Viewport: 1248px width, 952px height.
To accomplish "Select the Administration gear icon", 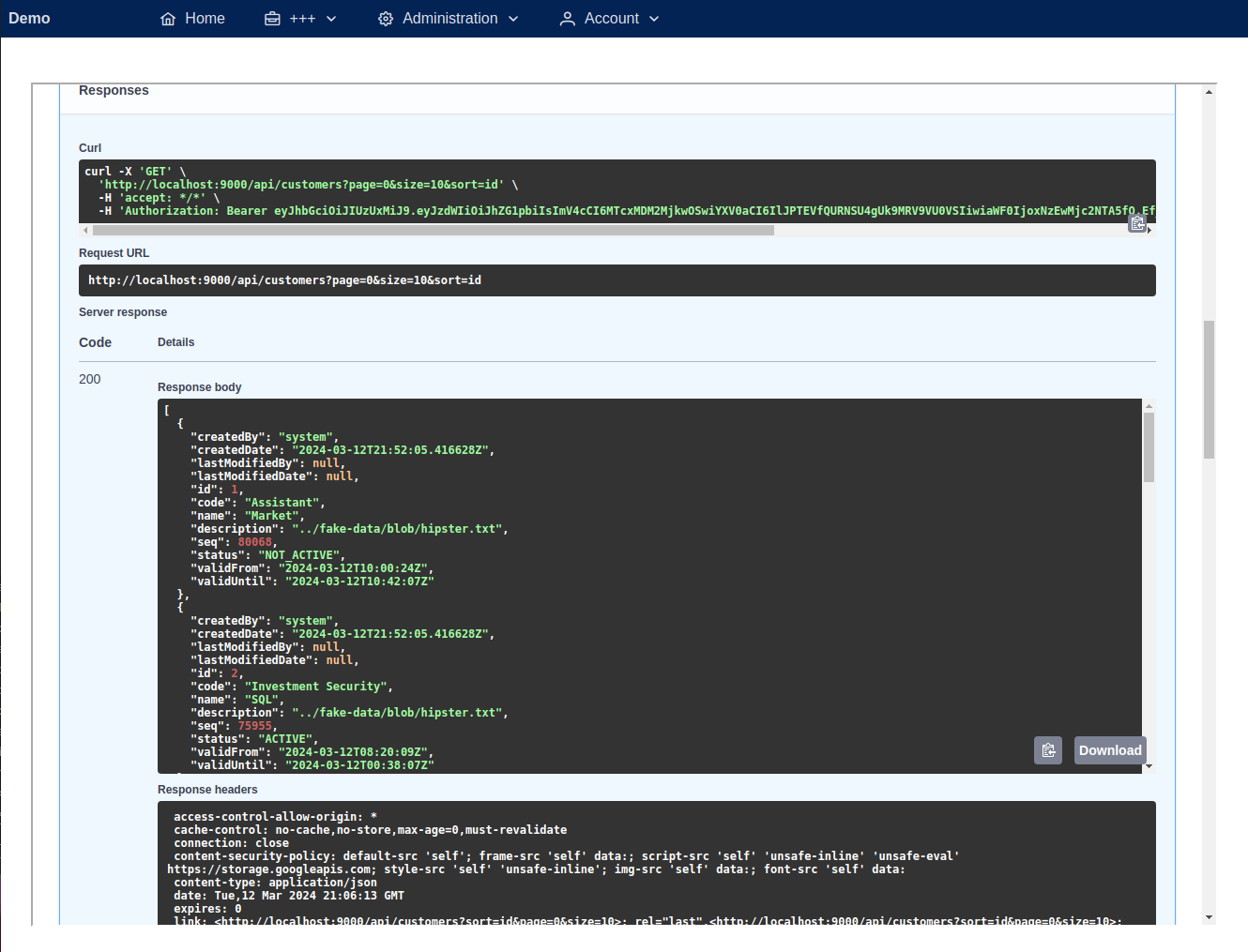I will (x=385, y=18).
